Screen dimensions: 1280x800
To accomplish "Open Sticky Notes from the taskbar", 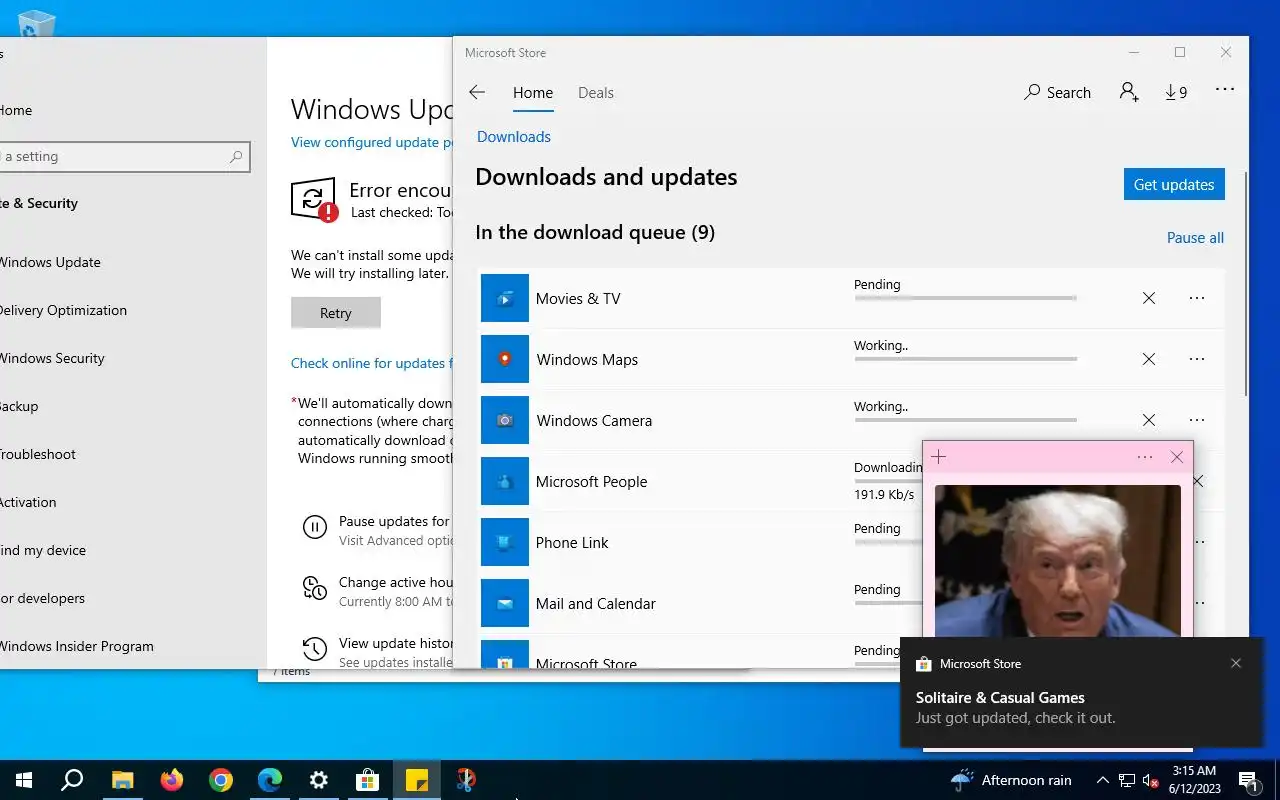I will click(x=417, y=780).
